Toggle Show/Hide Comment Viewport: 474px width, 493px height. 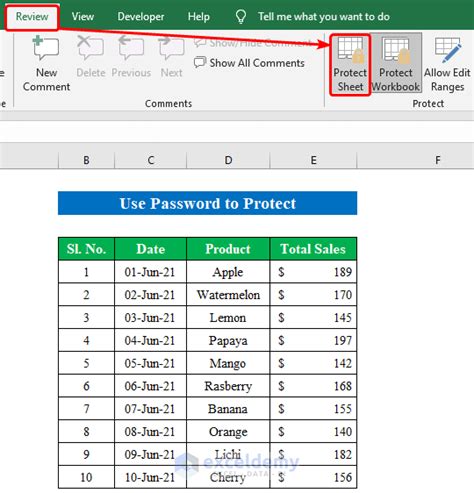pyautogui.click(x=253, y=43)
